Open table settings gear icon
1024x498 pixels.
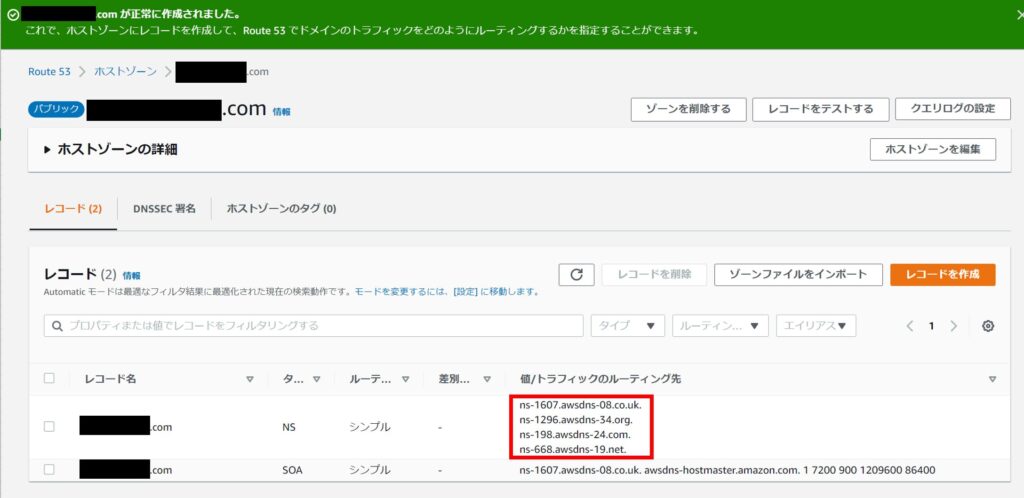[988, 326]
